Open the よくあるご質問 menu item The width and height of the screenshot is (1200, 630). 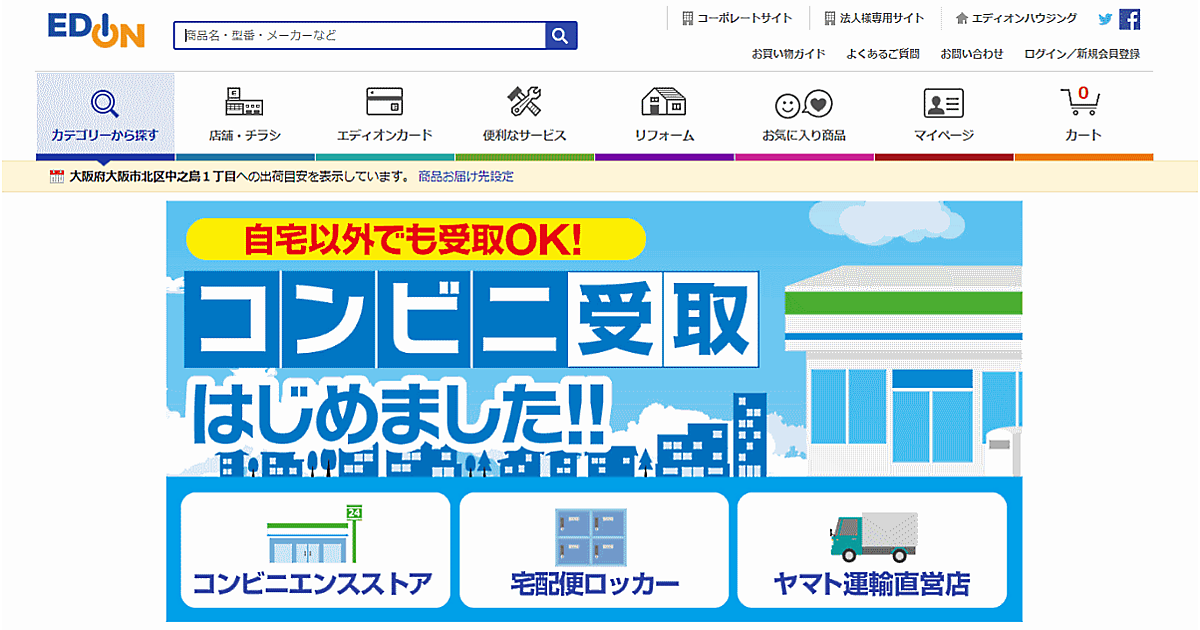[x=882, y=54]
